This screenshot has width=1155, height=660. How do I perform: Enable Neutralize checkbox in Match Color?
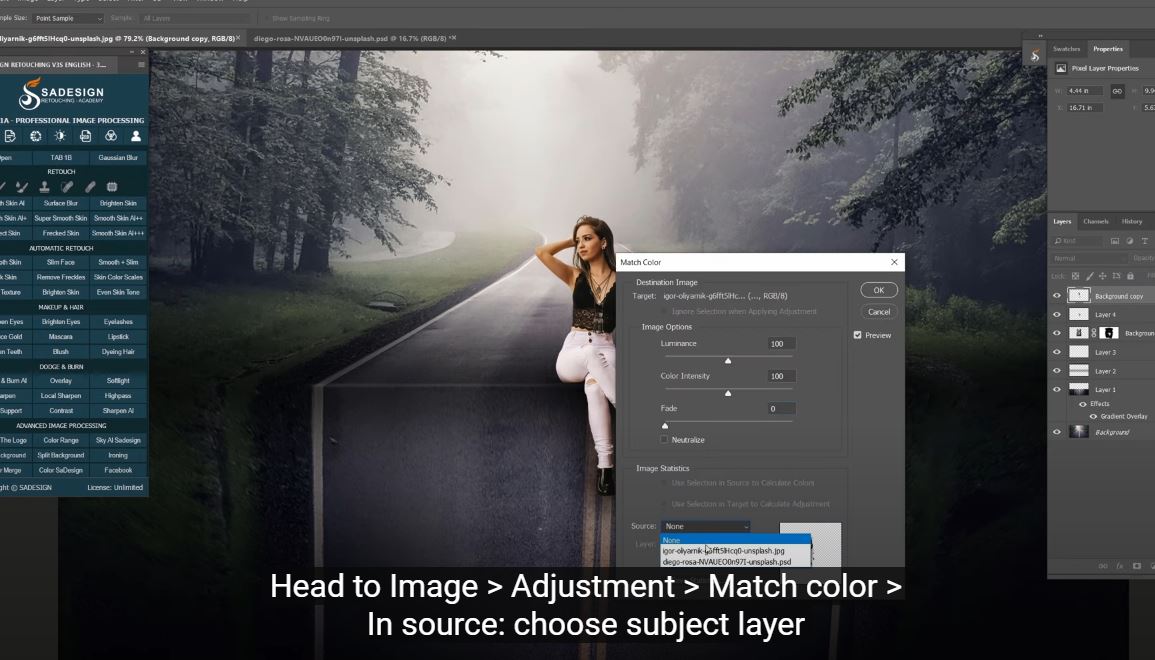click(664, 440)
